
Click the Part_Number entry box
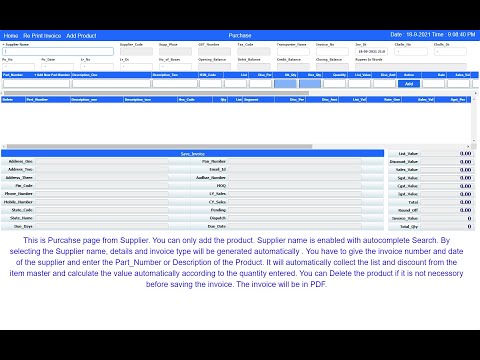pyautogui.click(x=36, y=83)
